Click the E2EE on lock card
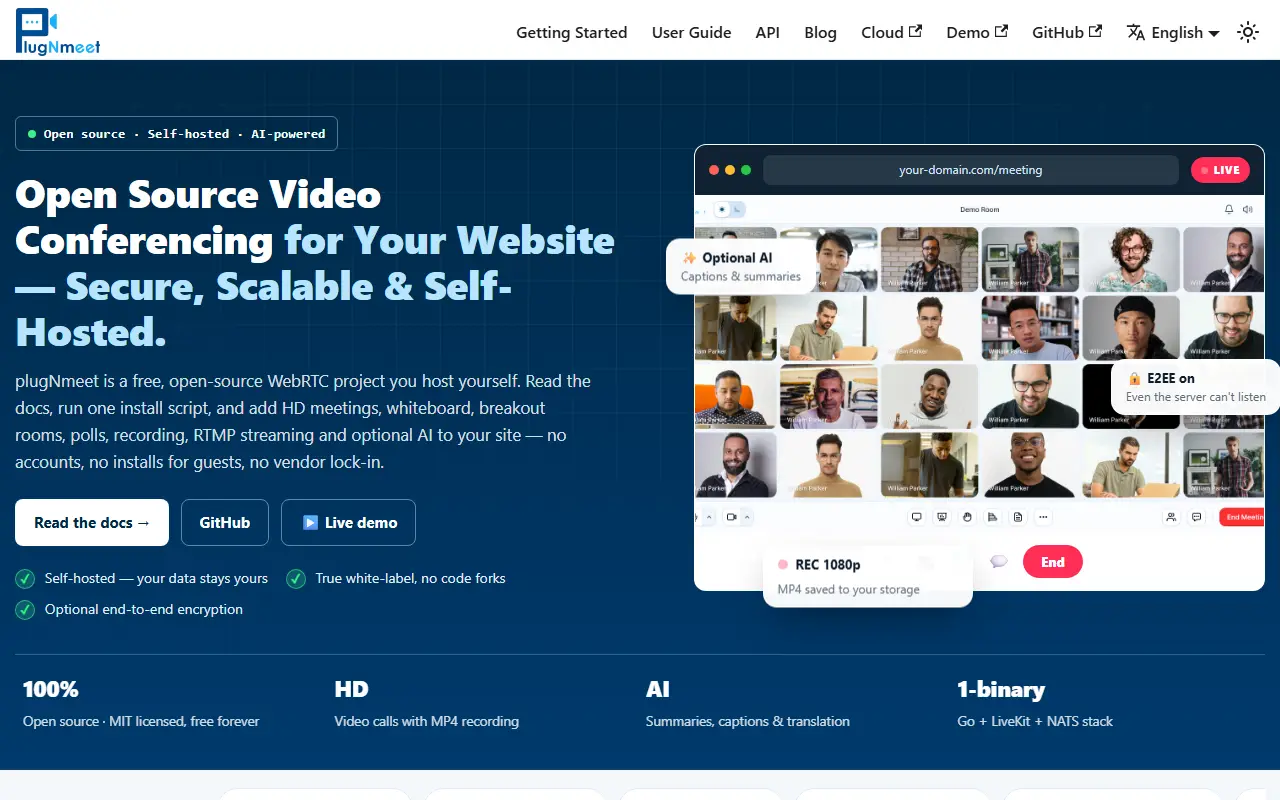This screenshot has width=1280, height=800. click(1196, 387)
